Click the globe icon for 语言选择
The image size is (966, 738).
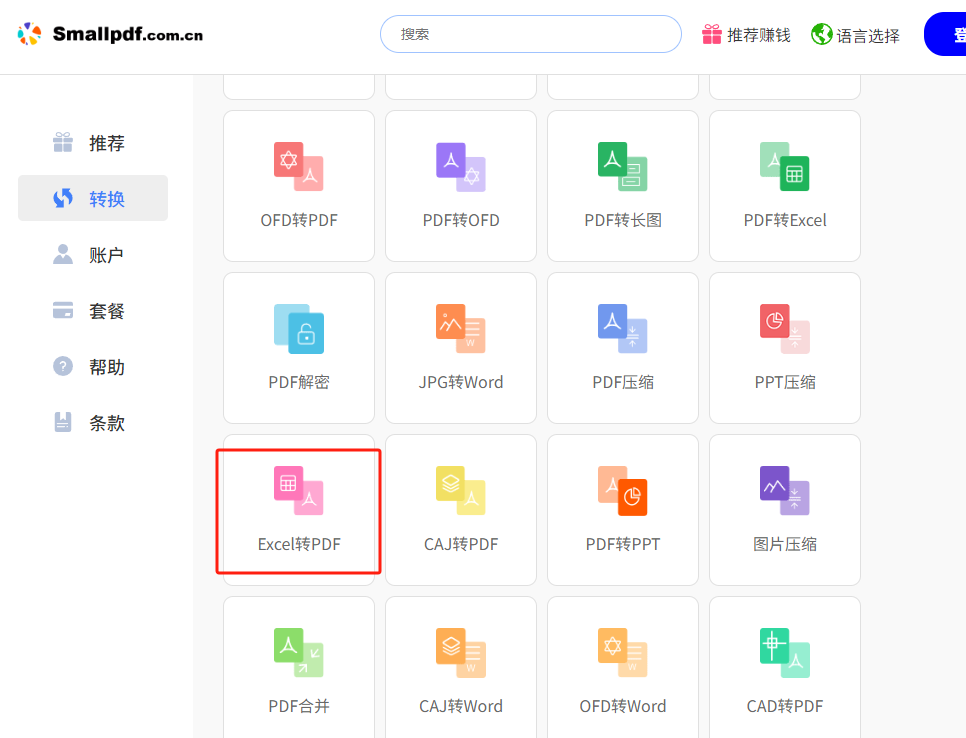(x=821, y=34)
